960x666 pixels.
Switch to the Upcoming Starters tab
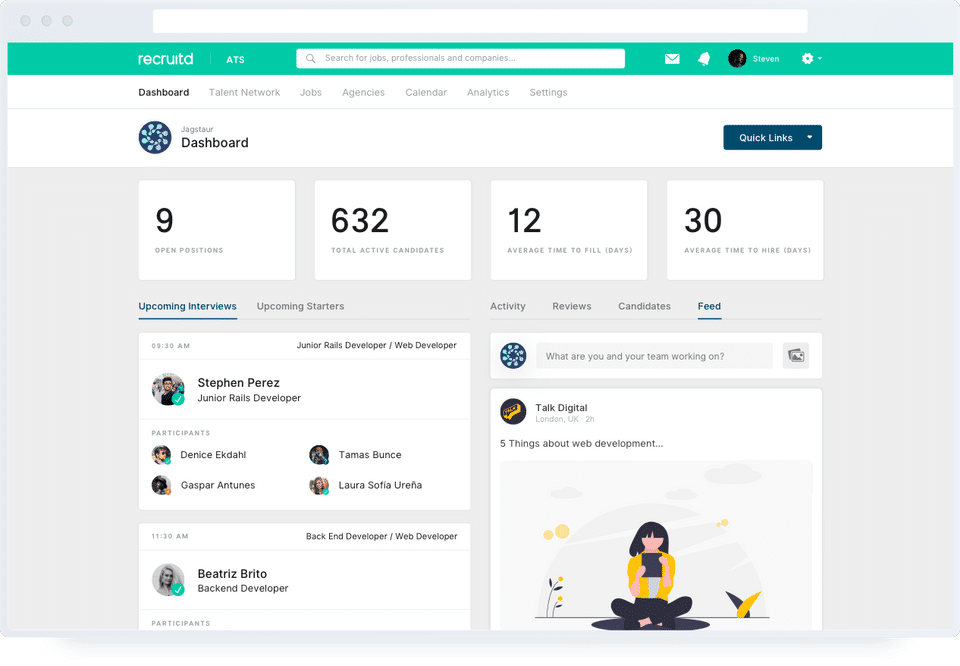300,306
